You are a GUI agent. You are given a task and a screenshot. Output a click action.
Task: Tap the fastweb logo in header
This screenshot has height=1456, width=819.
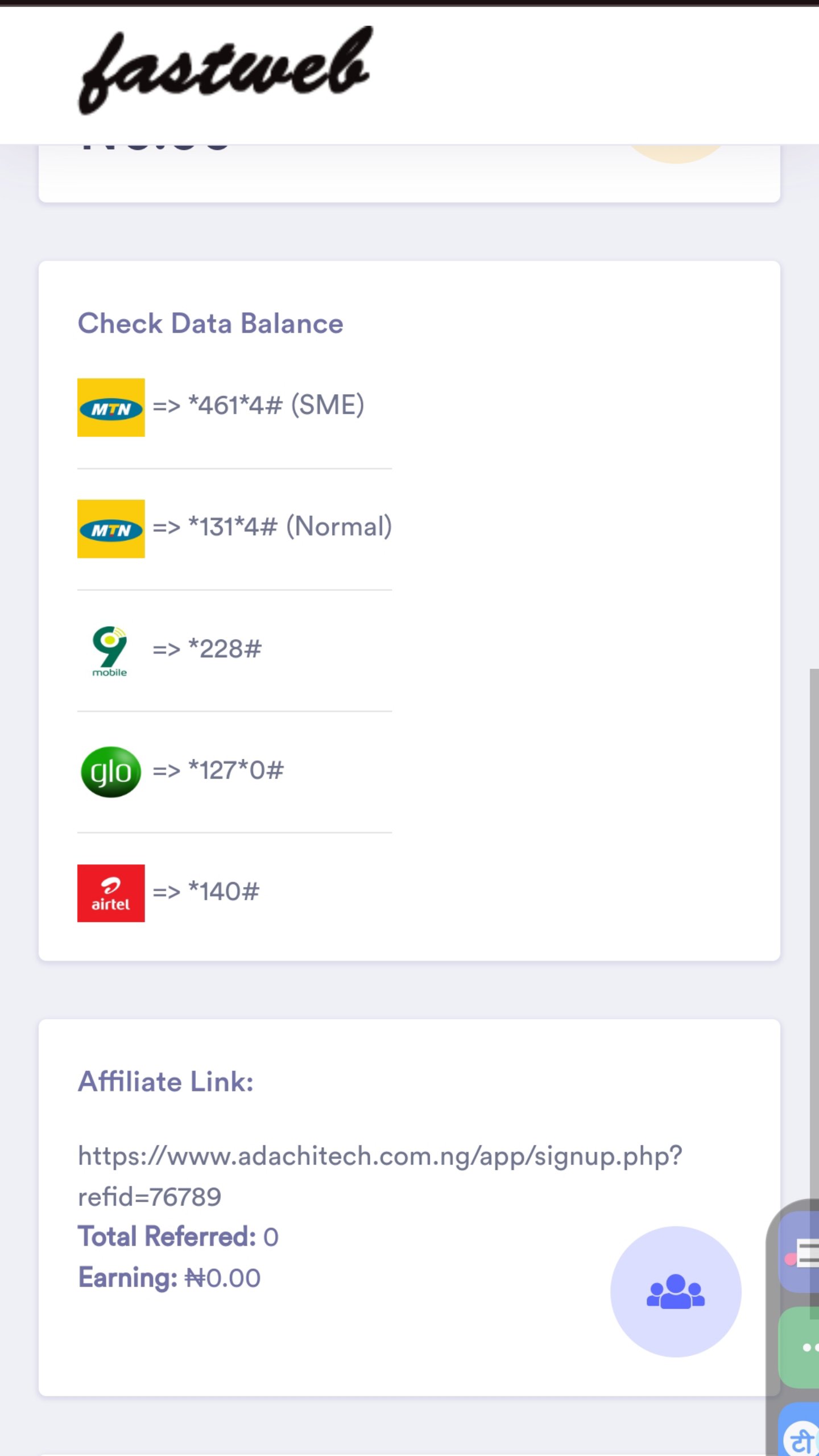click(225, 71)
